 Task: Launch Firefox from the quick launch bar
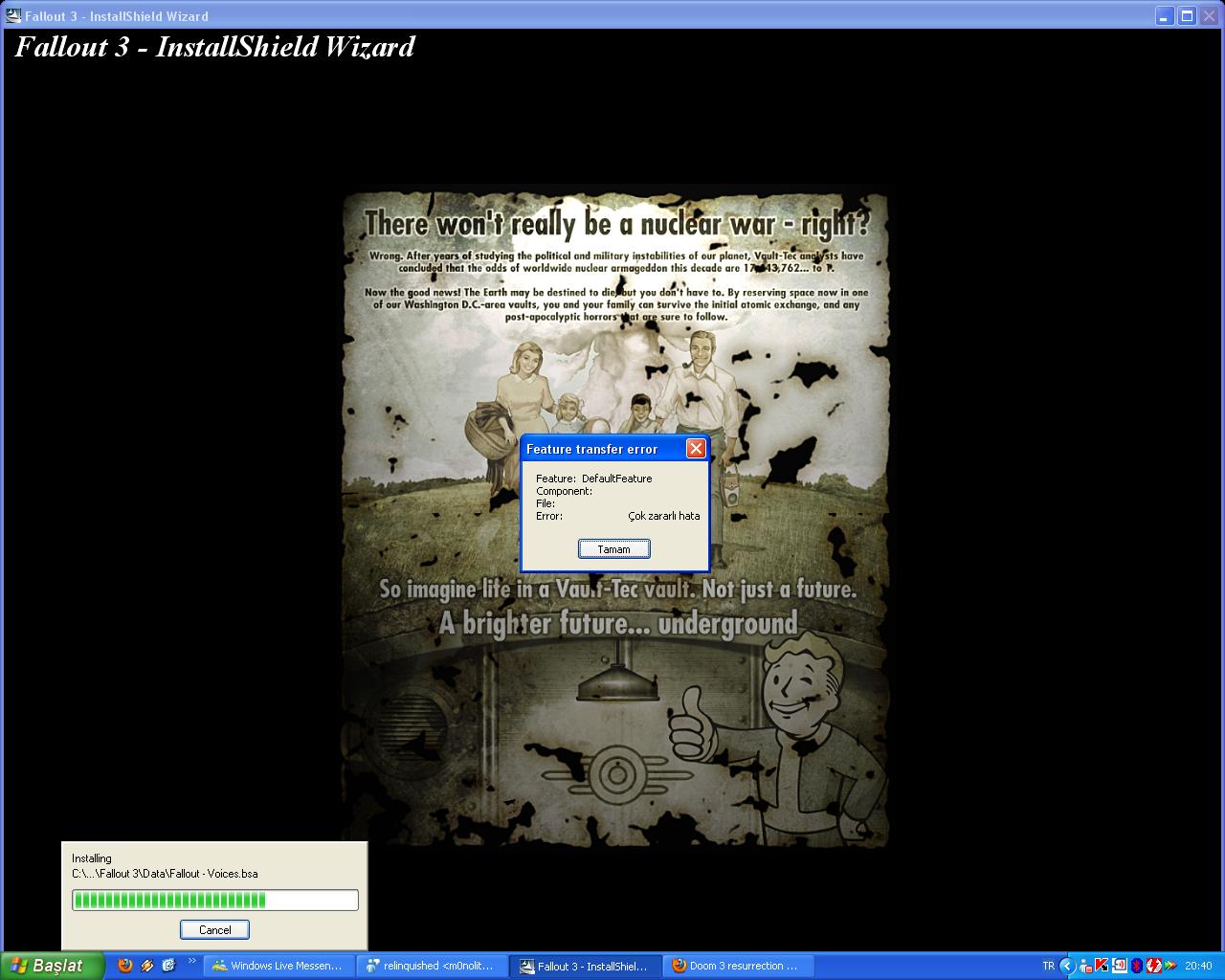125,966
